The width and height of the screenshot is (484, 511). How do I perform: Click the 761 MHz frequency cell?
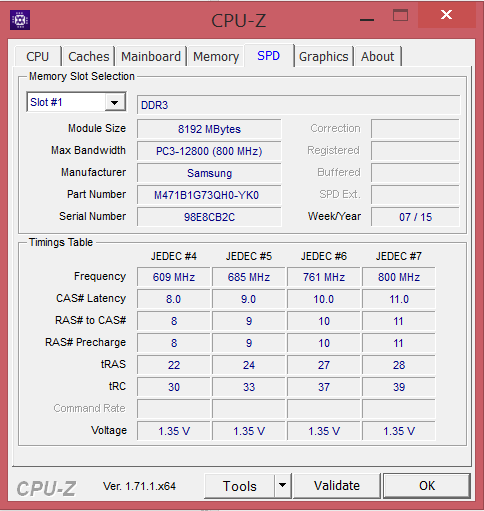(x=324, y=277)
